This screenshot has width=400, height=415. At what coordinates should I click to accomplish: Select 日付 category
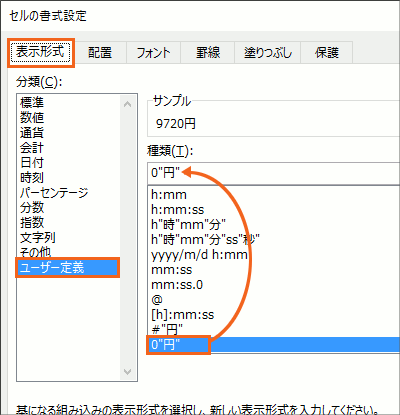(x=32, y=163)
